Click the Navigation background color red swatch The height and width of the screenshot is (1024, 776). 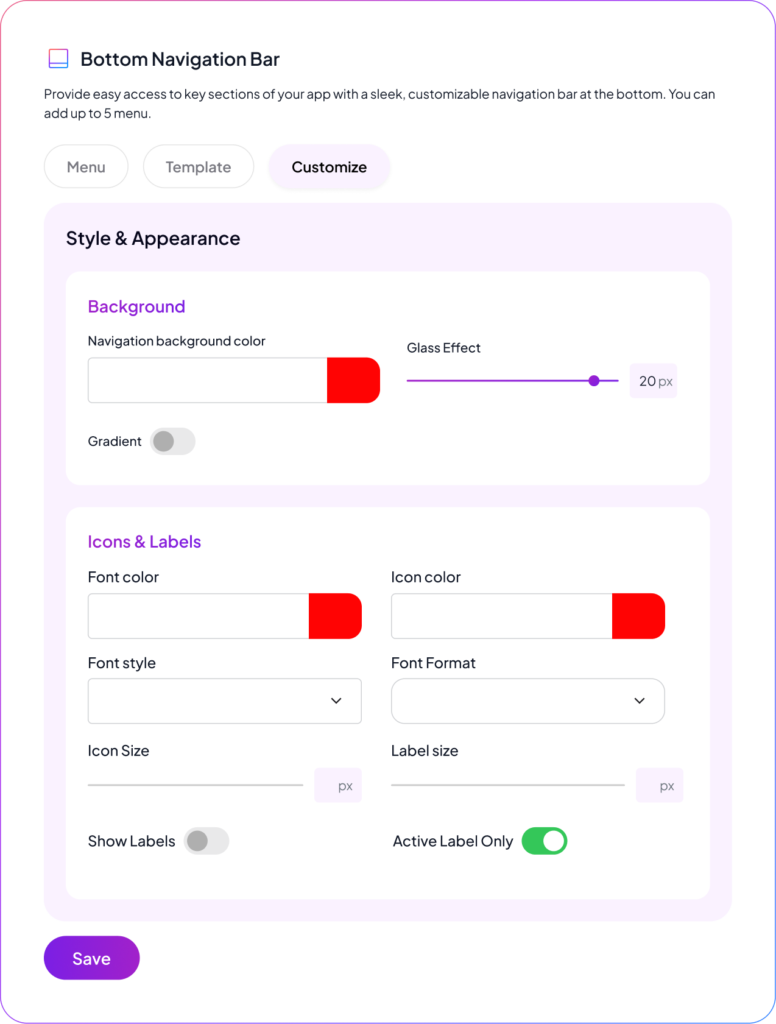pos(353,380)
